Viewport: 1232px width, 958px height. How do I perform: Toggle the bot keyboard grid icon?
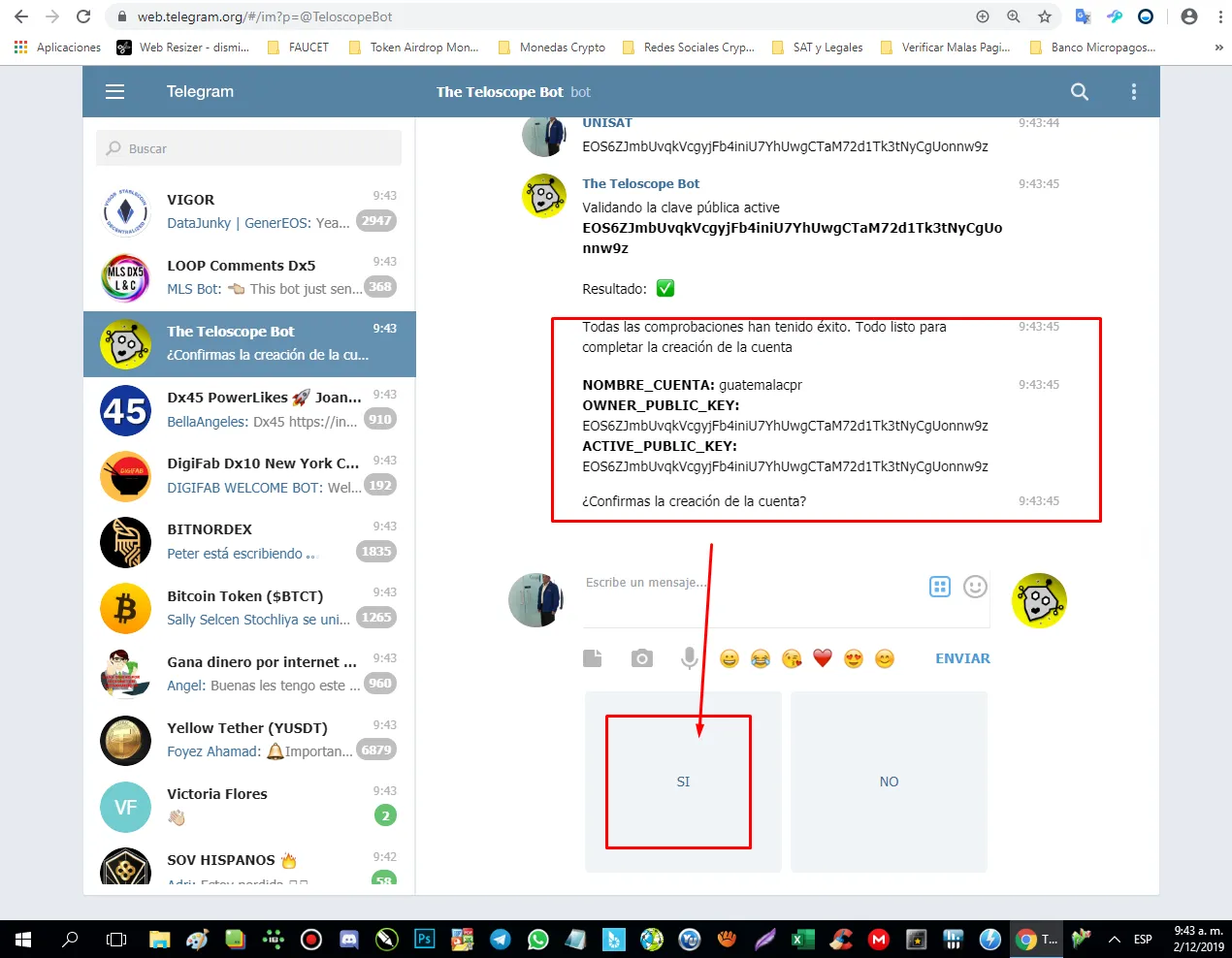[940, 586]
